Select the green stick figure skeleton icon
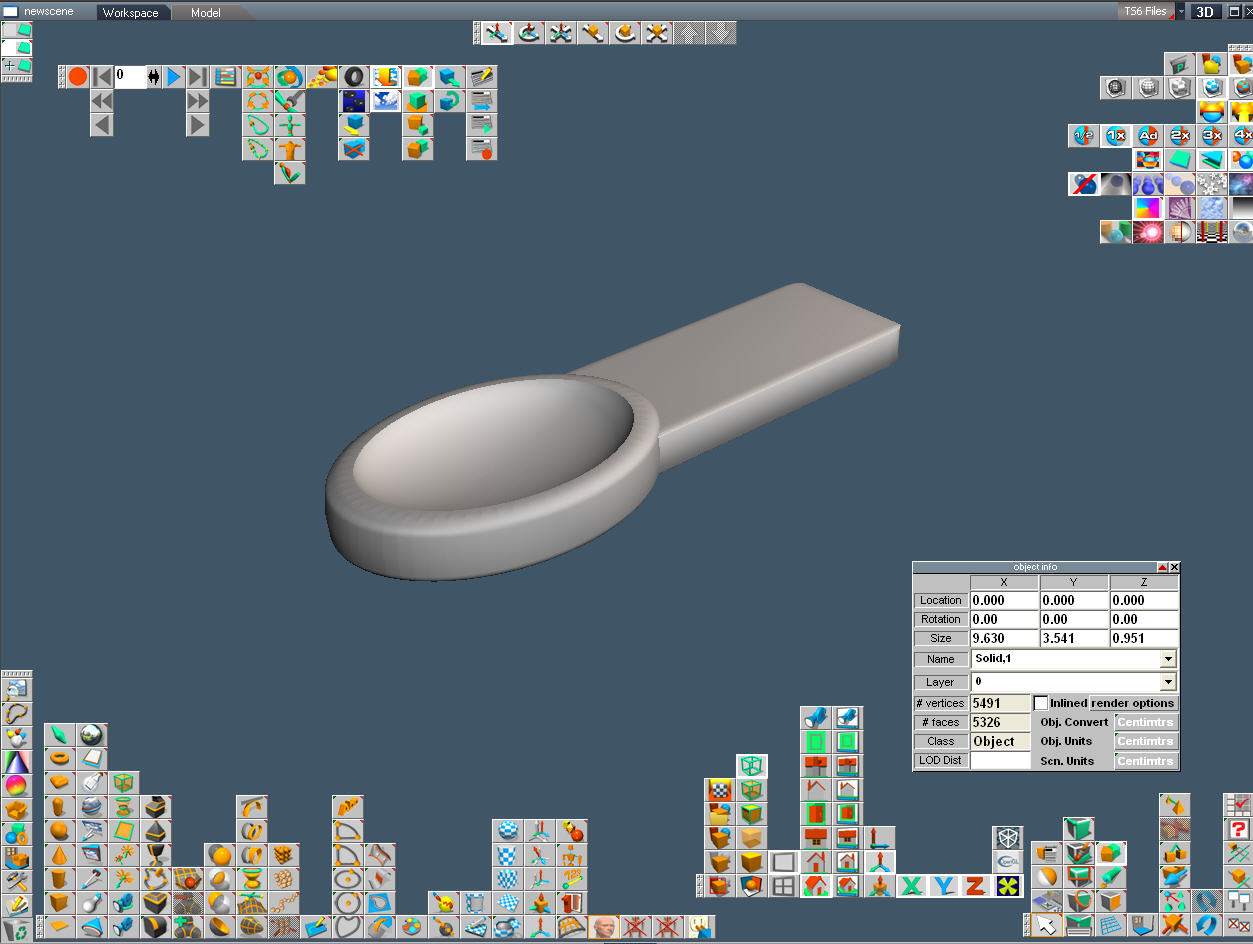Screen dimensions: 1253x944 click(x=290, y=125)
